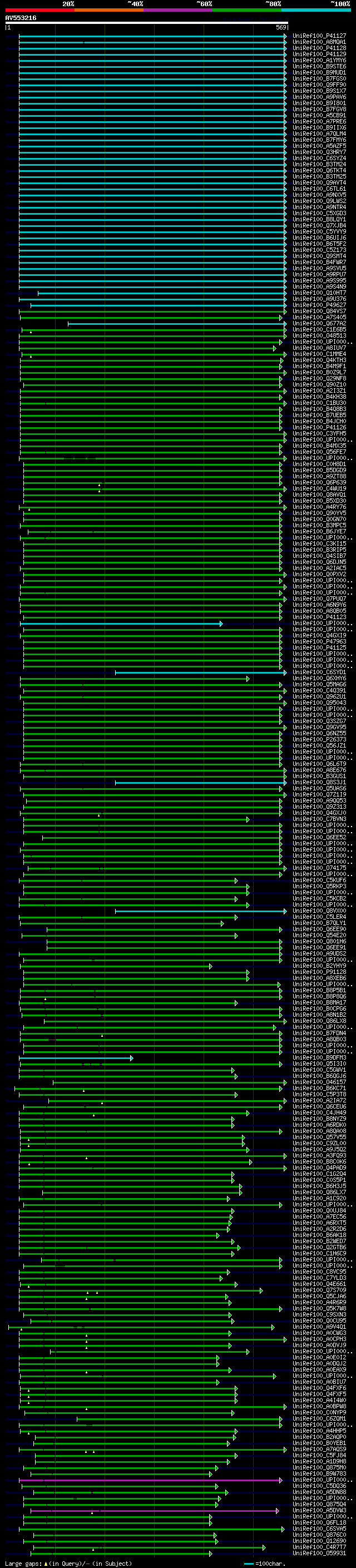Select hit label UniRef100_Q6P639
This screenshot has width=356, height=1568.
[319, 482]
